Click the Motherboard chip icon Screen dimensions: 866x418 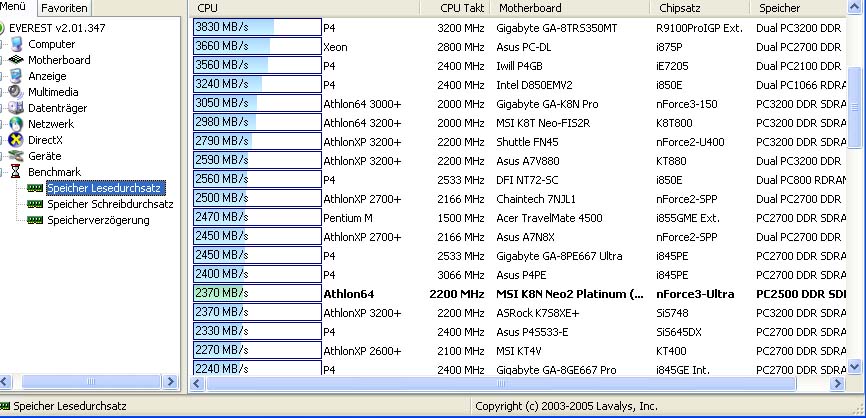click(x=16, y=60)
